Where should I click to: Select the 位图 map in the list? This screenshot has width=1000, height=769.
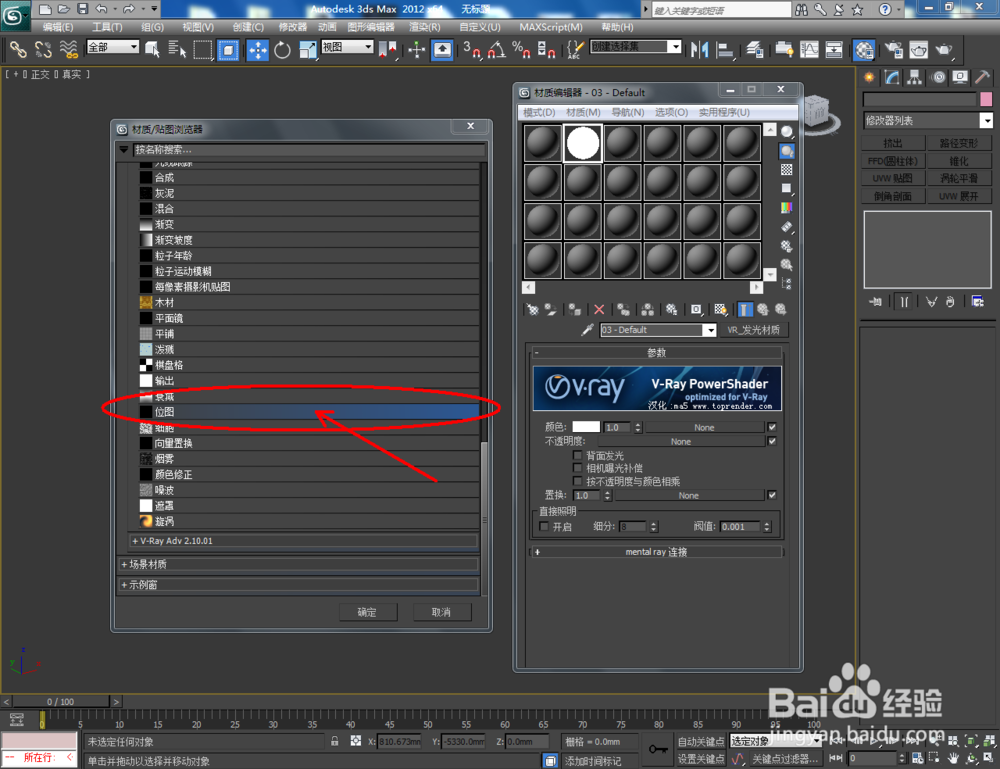[309, 412]
